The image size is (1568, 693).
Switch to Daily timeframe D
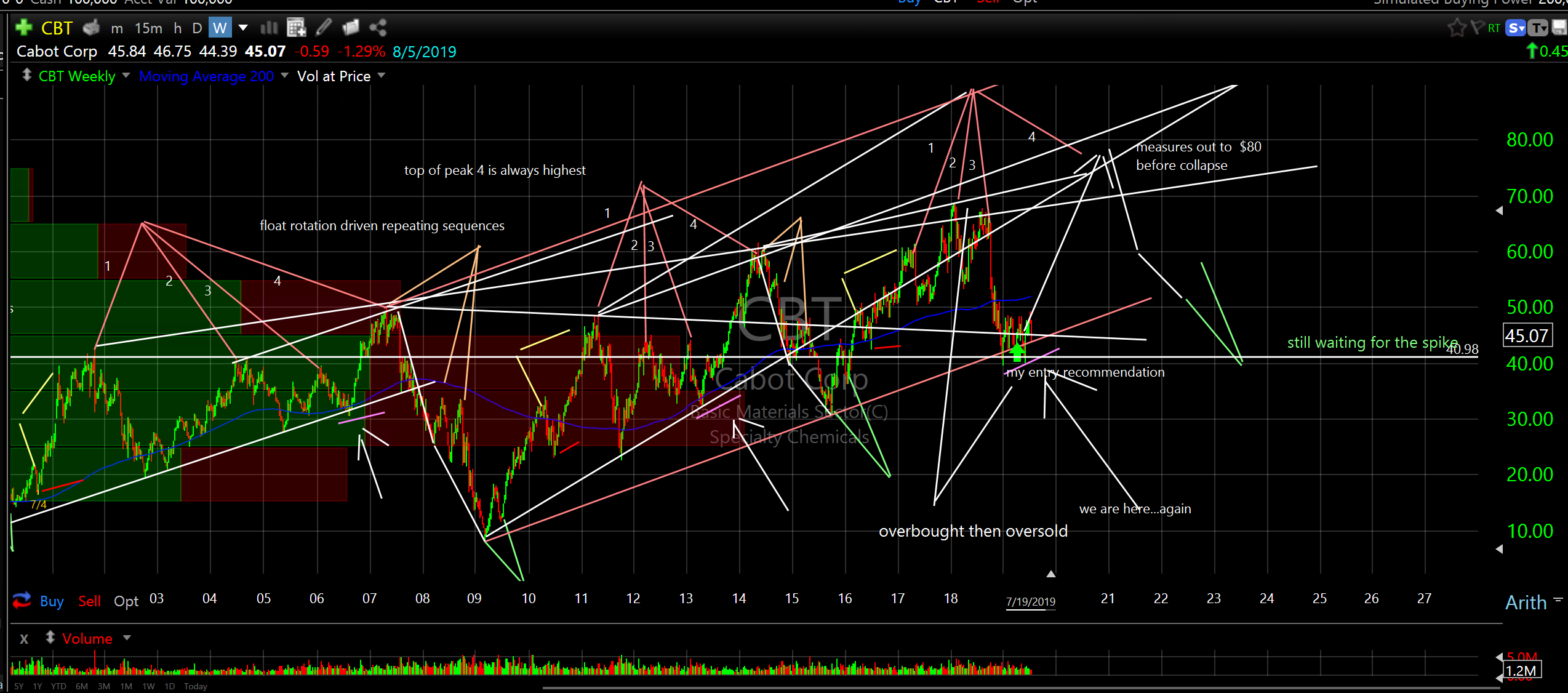pyautogui.click(x=197, y=28)
